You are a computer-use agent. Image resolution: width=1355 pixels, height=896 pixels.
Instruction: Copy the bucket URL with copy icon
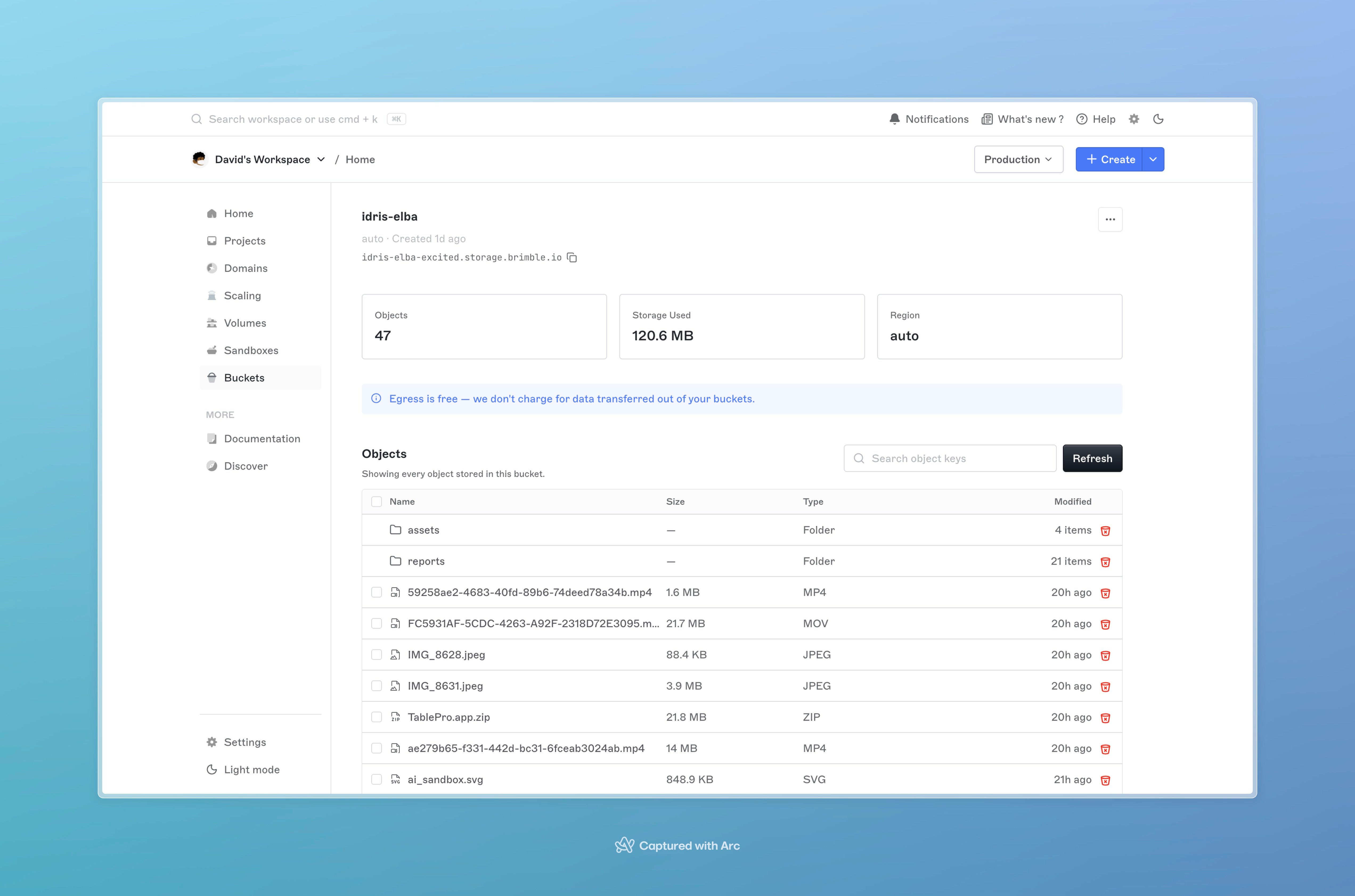point(572,258)
